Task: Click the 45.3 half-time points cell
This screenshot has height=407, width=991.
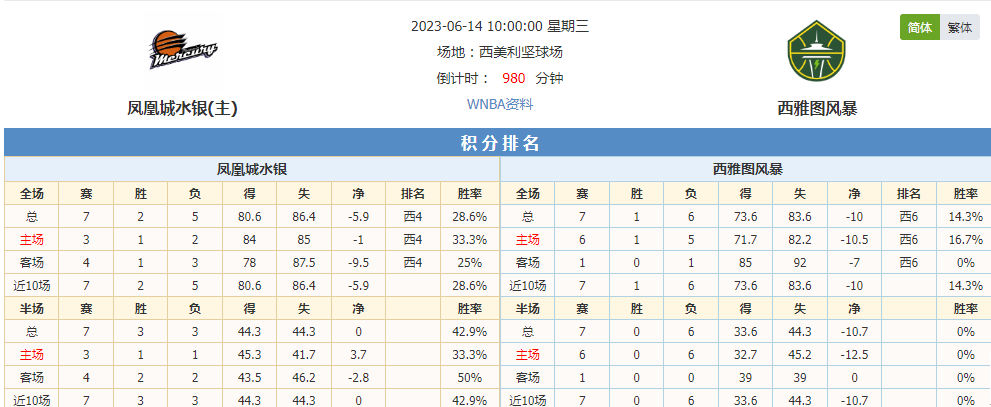Action: pyautogui.click(x=250, y=355)
